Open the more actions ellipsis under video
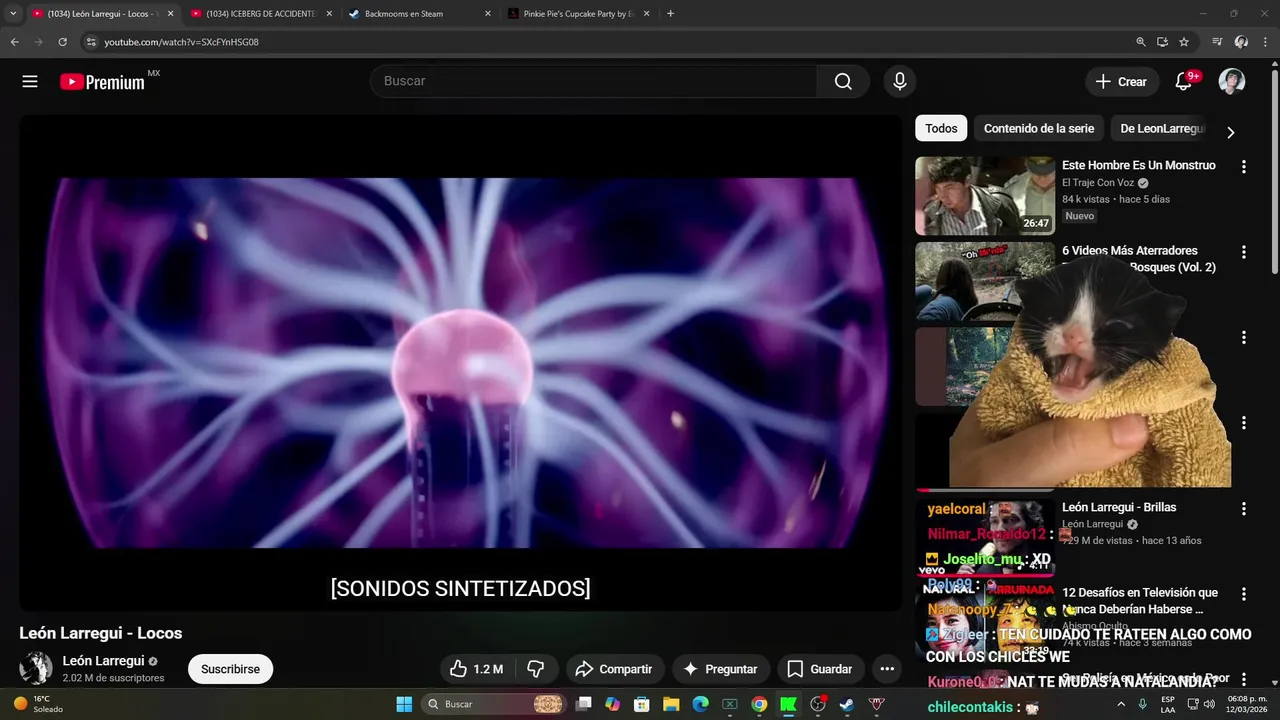Viewport: 1280px width, 720px height. [x=887, y=669]
